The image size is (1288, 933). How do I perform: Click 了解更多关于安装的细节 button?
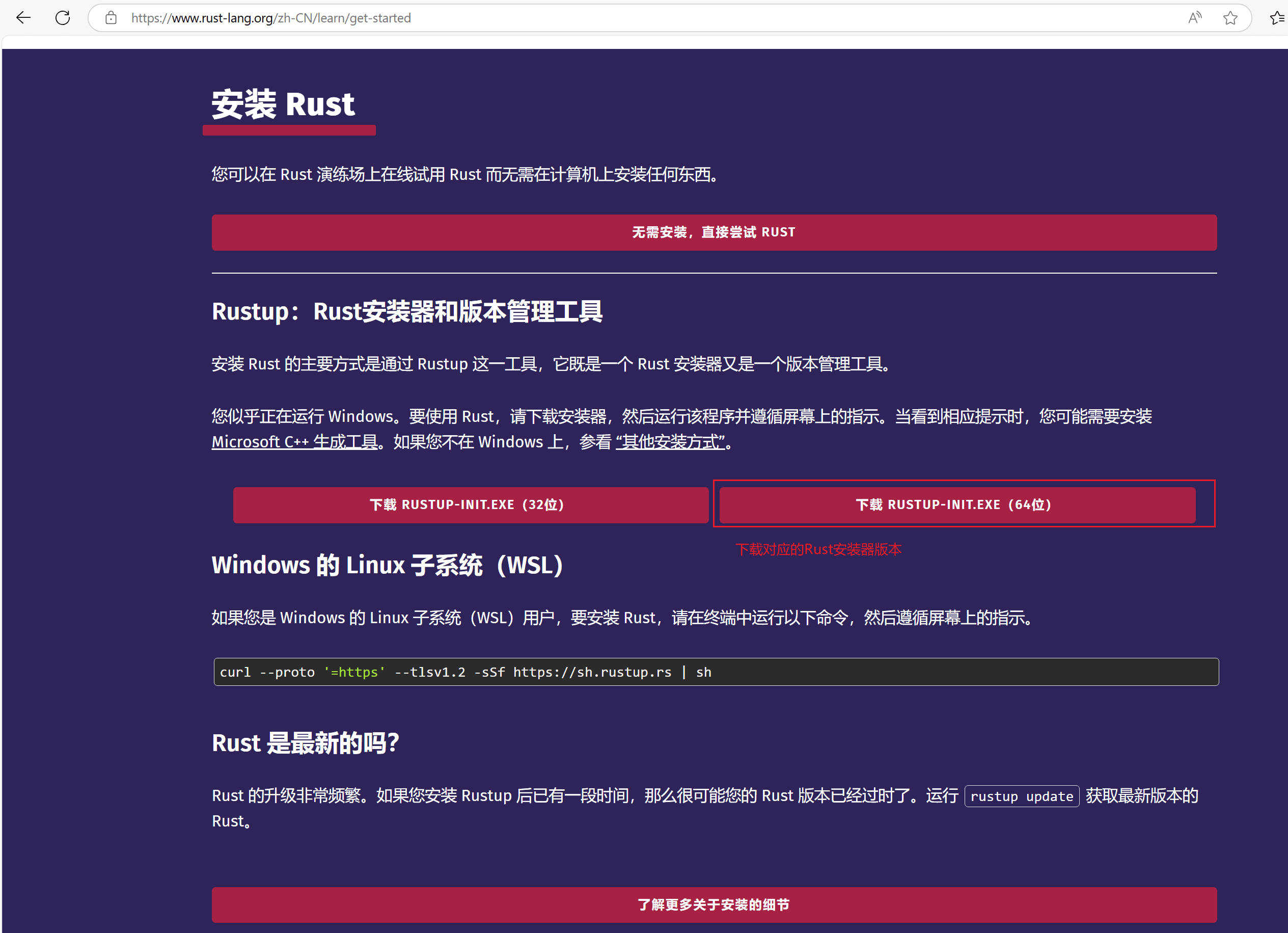(x=714, y=904)
